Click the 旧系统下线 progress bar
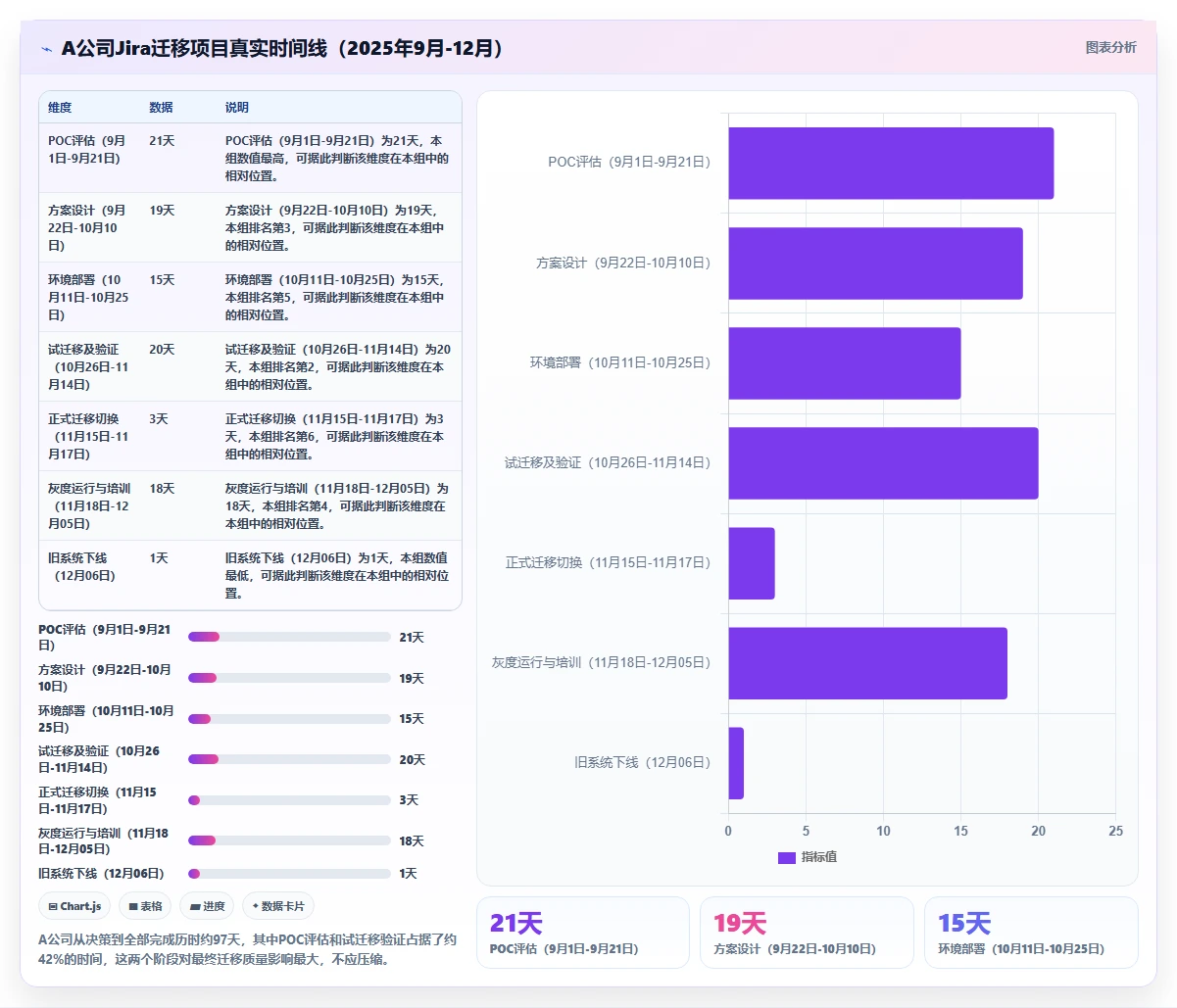This screenshot has height=1008, width=1177. 289,873
